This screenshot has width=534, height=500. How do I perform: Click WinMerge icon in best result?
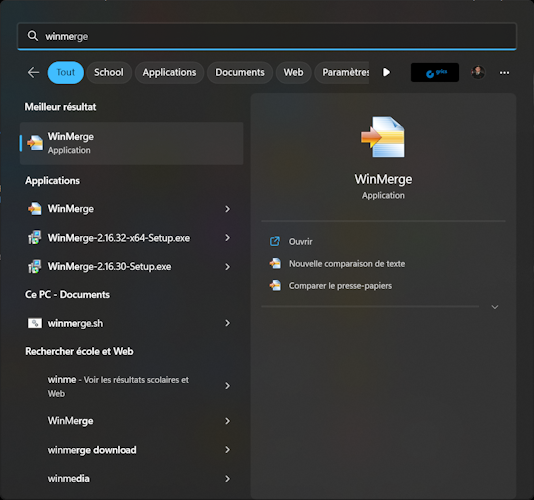tap(35, 143)
